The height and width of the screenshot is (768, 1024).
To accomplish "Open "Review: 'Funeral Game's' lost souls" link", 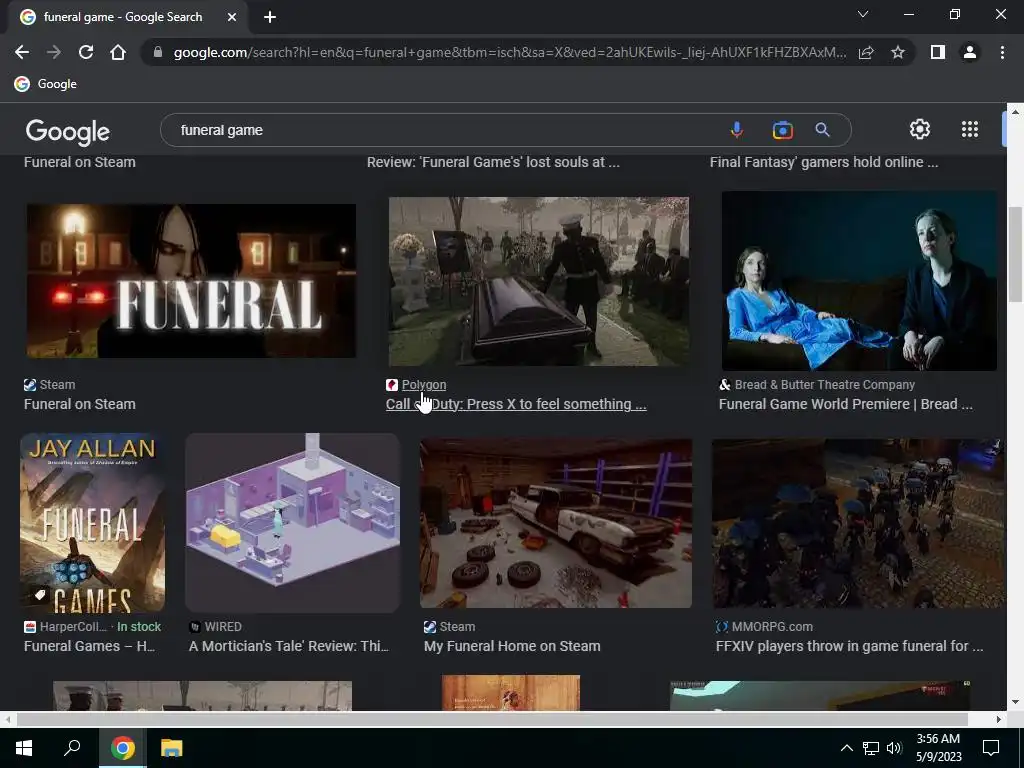I will point(493,162).
